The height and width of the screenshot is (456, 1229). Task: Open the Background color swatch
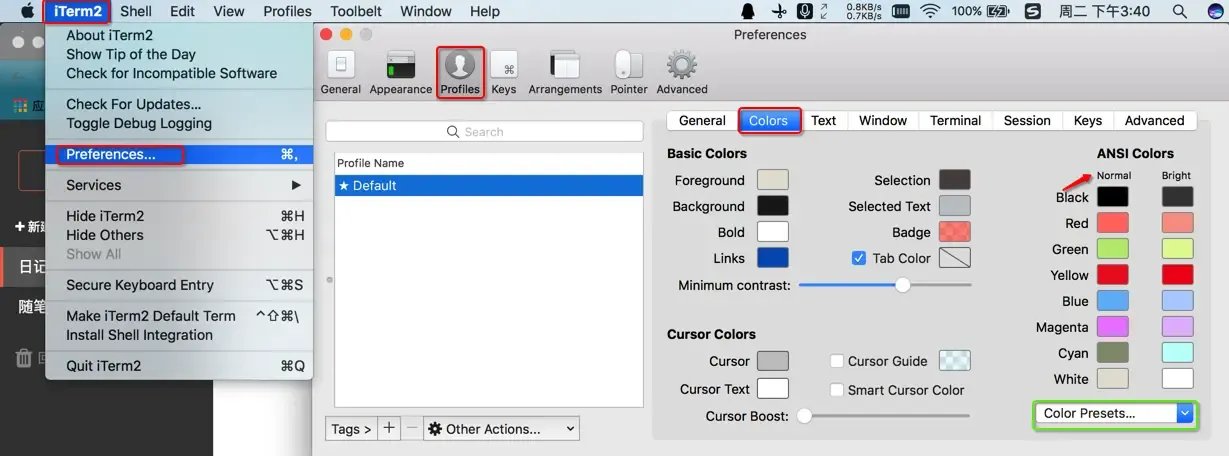click(x=773, y=206)
